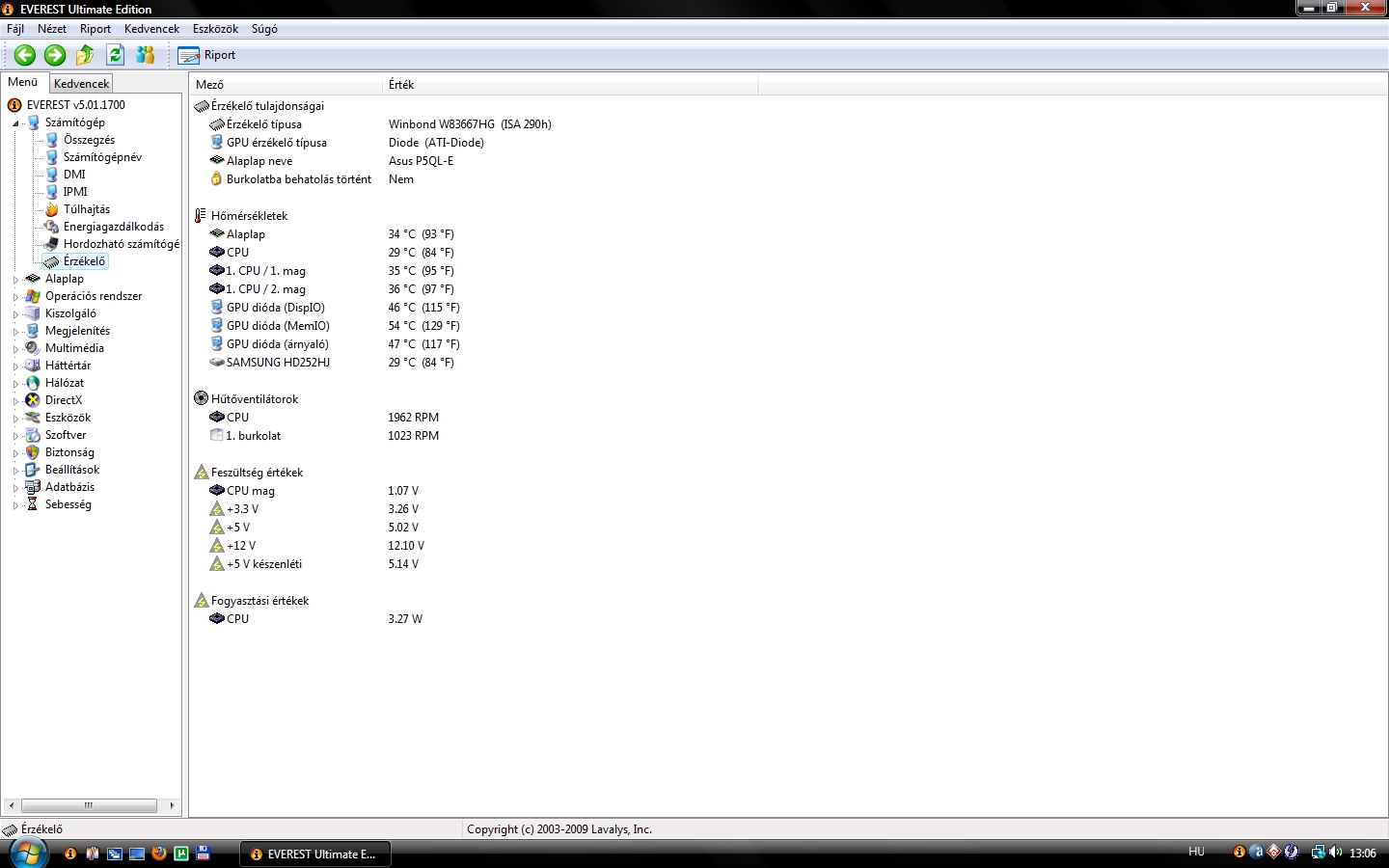The width and height of the screenshot is (1389, 868).
Task: Click the Mező column header
Action: 286,85
